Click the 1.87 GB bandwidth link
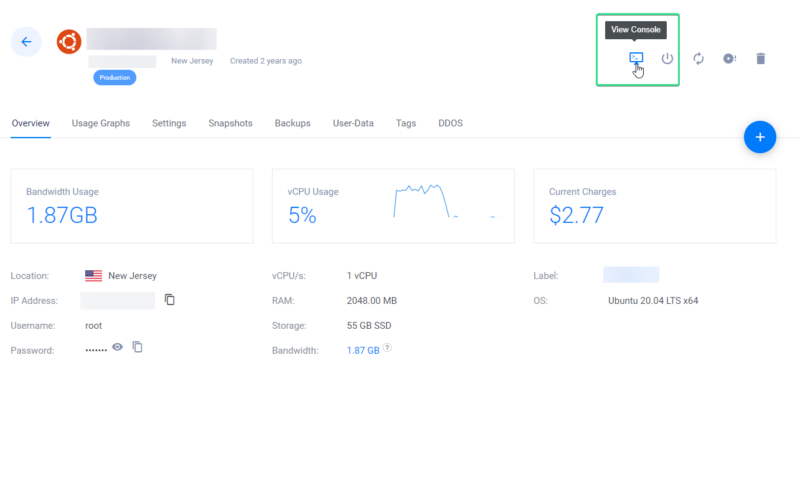The width and height of the screenshot is (800, 477). tap(363, 351)
